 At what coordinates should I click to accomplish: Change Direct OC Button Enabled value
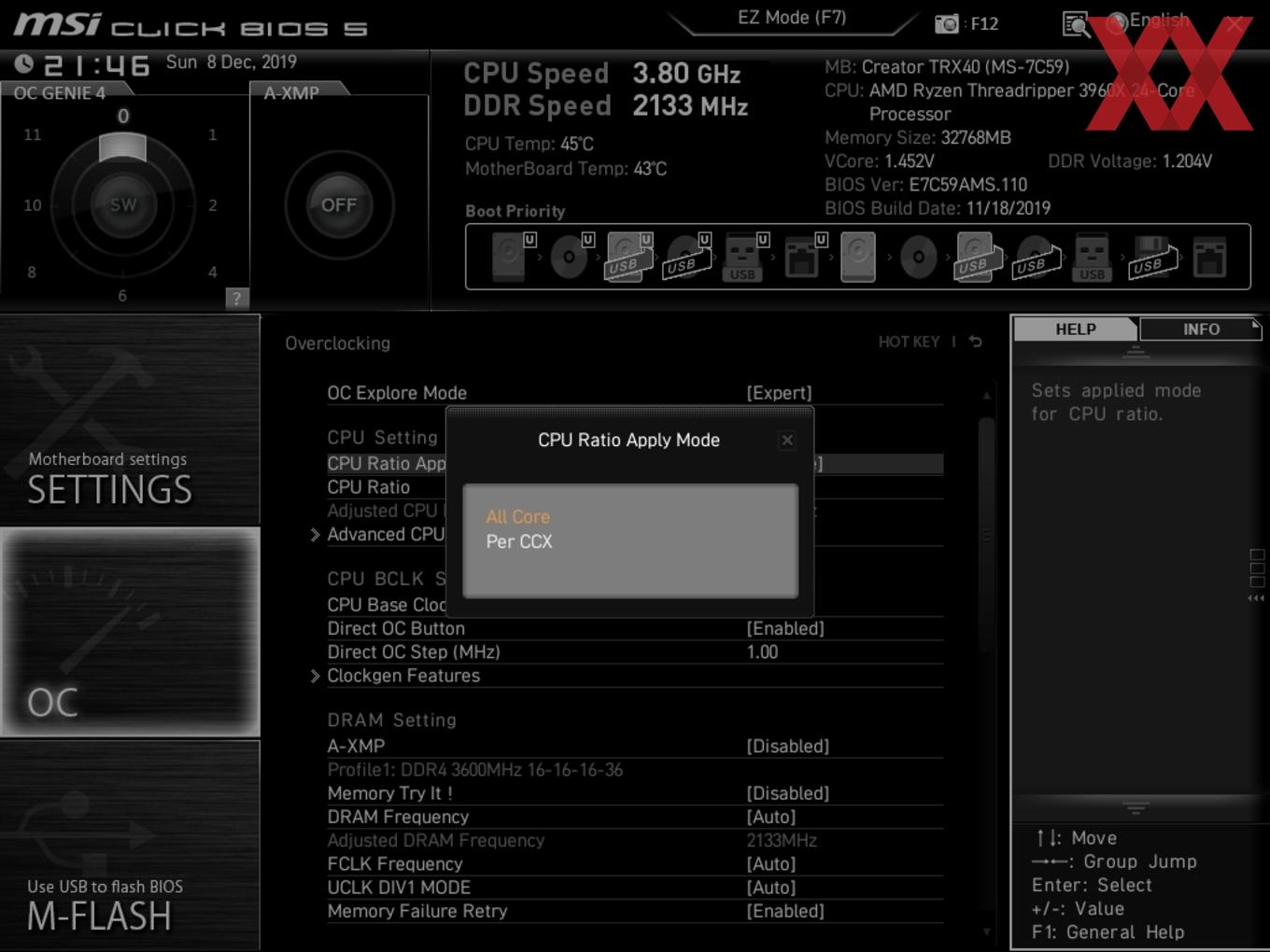pos(785,629)
